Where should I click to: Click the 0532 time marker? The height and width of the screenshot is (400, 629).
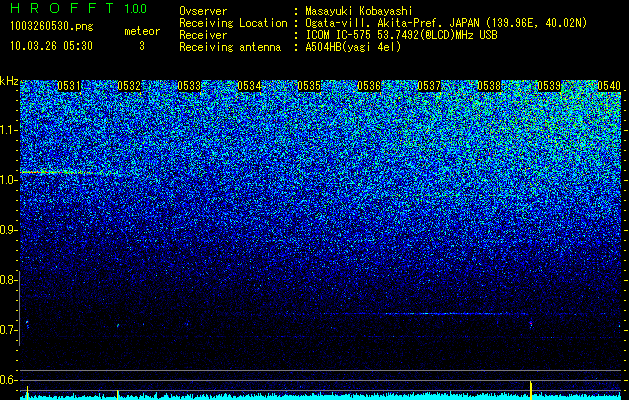tap(129, 86)
